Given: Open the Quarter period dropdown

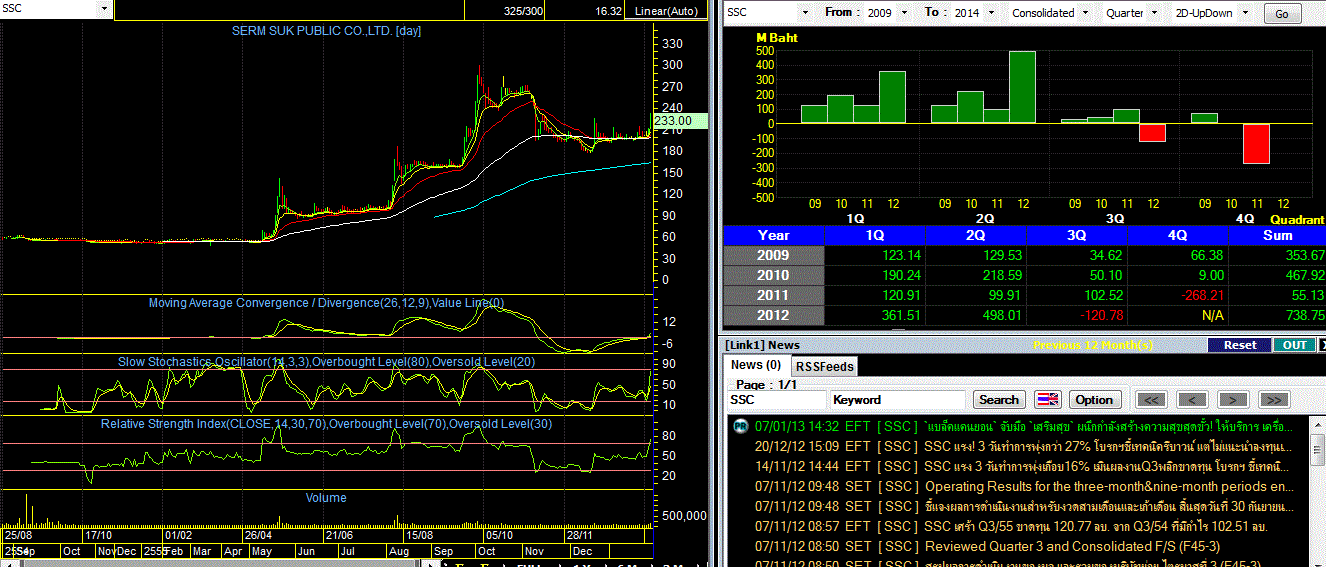Looking at the screenshot, I should [x=1154, y=13].
